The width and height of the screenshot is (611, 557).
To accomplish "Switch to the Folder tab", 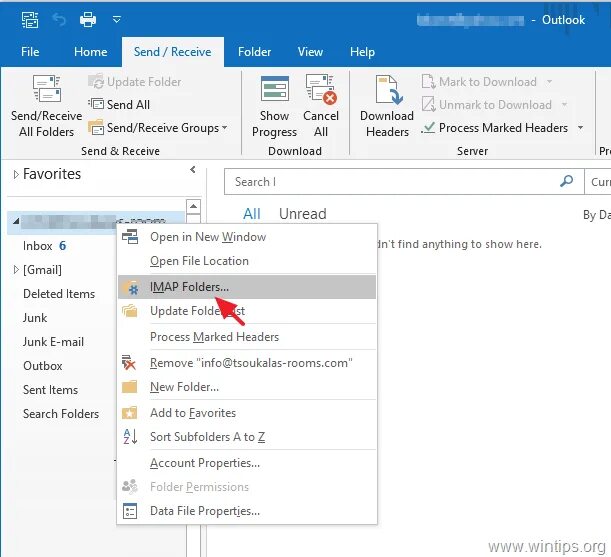I will [254, 52].
